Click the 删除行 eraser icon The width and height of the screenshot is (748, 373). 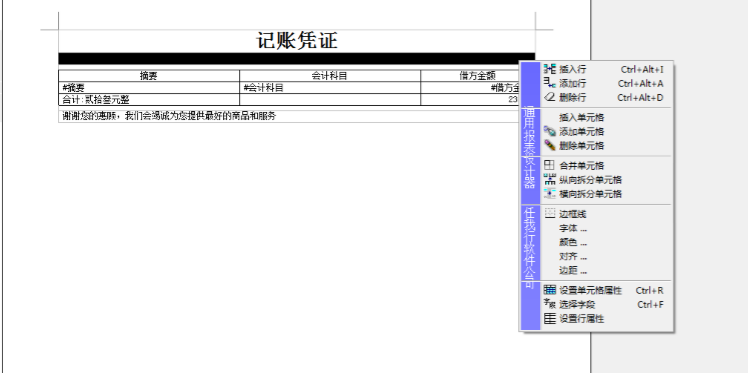click(550, 97)
